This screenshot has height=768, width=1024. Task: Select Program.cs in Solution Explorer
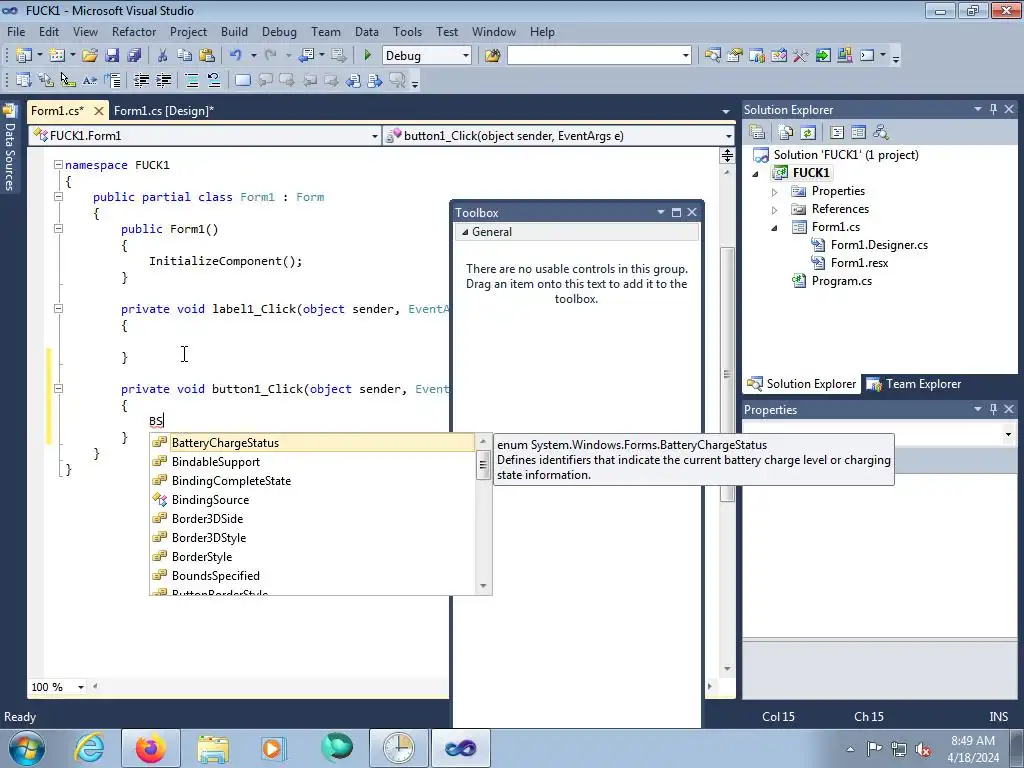841,281
